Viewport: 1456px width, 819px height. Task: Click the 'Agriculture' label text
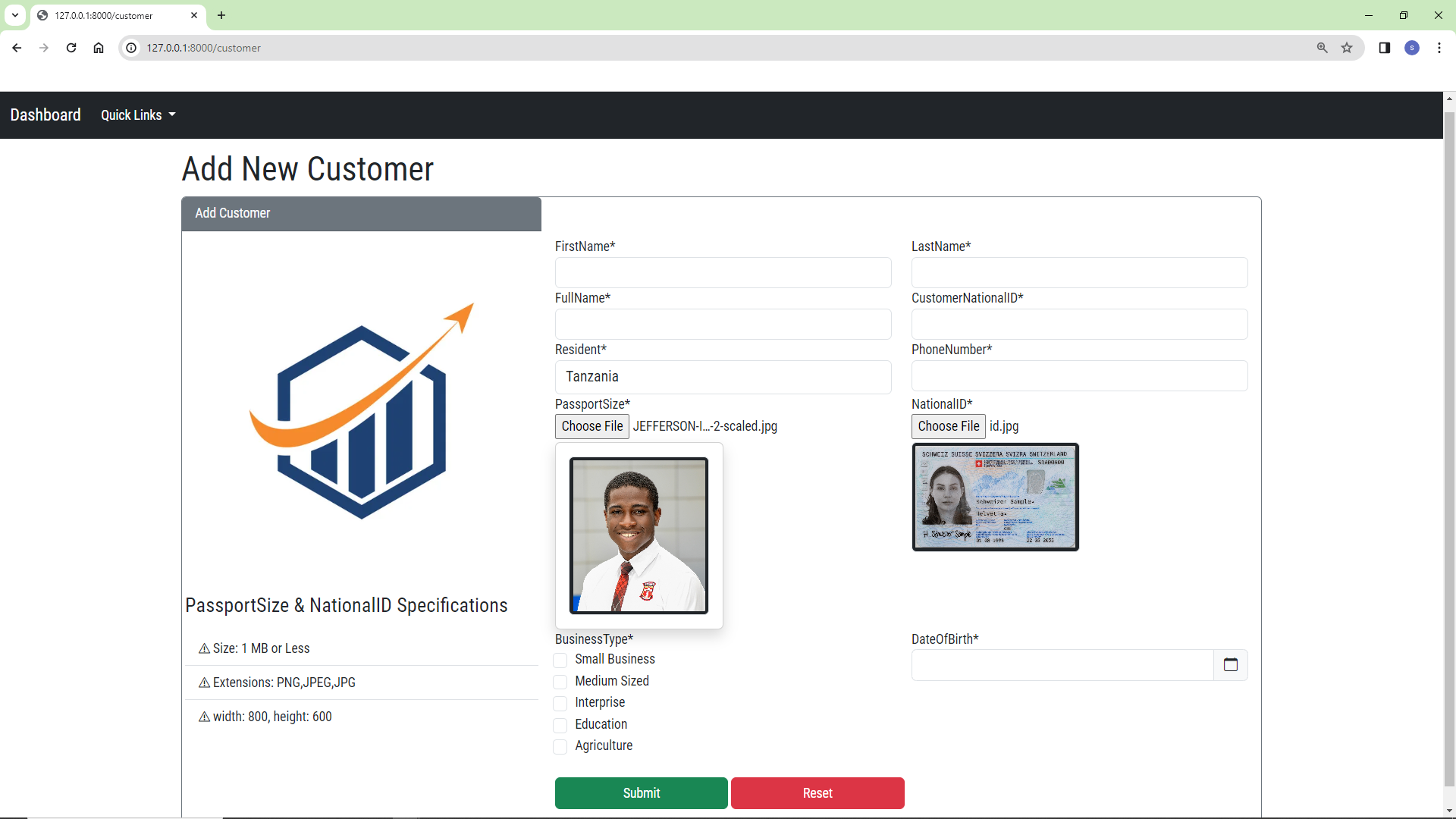[604, 745]
